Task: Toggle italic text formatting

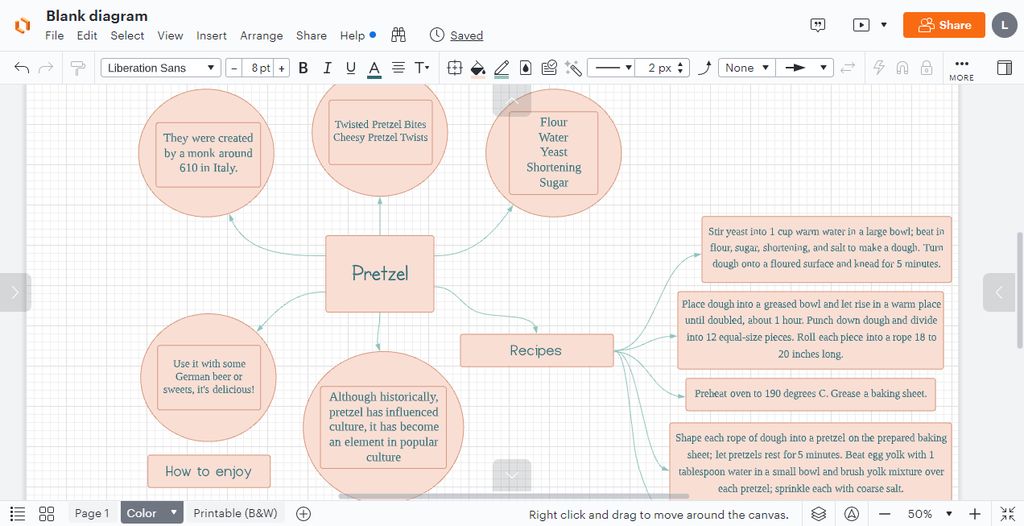Action: [327, 68]
